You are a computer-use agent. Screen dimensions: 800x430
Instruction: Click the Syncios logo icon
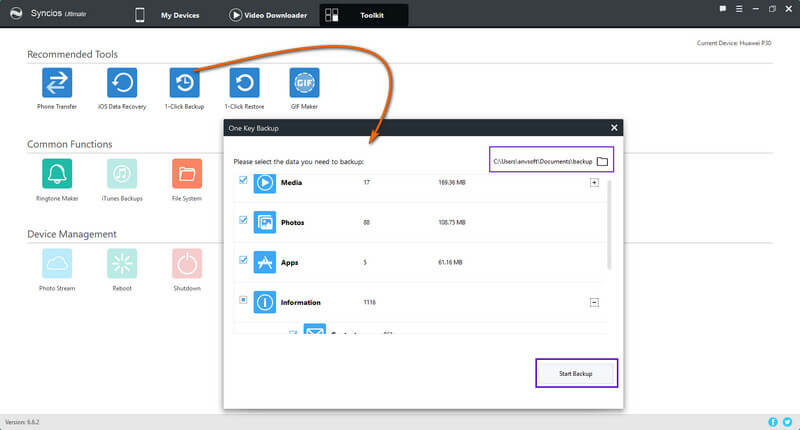tap(16, 14)
